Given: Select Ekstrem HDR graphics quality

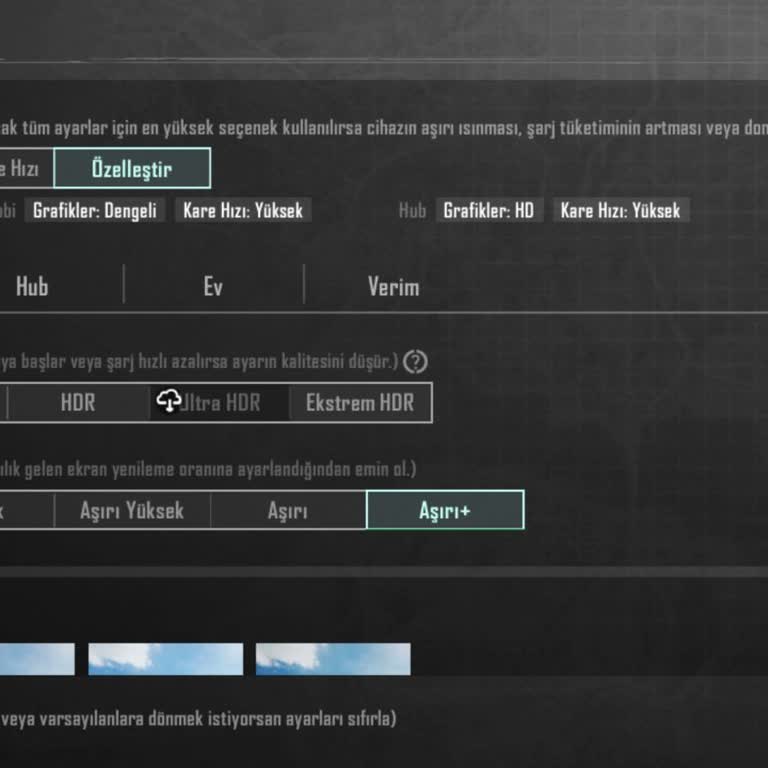Looking at the screenshot, I should click(360, 403).
